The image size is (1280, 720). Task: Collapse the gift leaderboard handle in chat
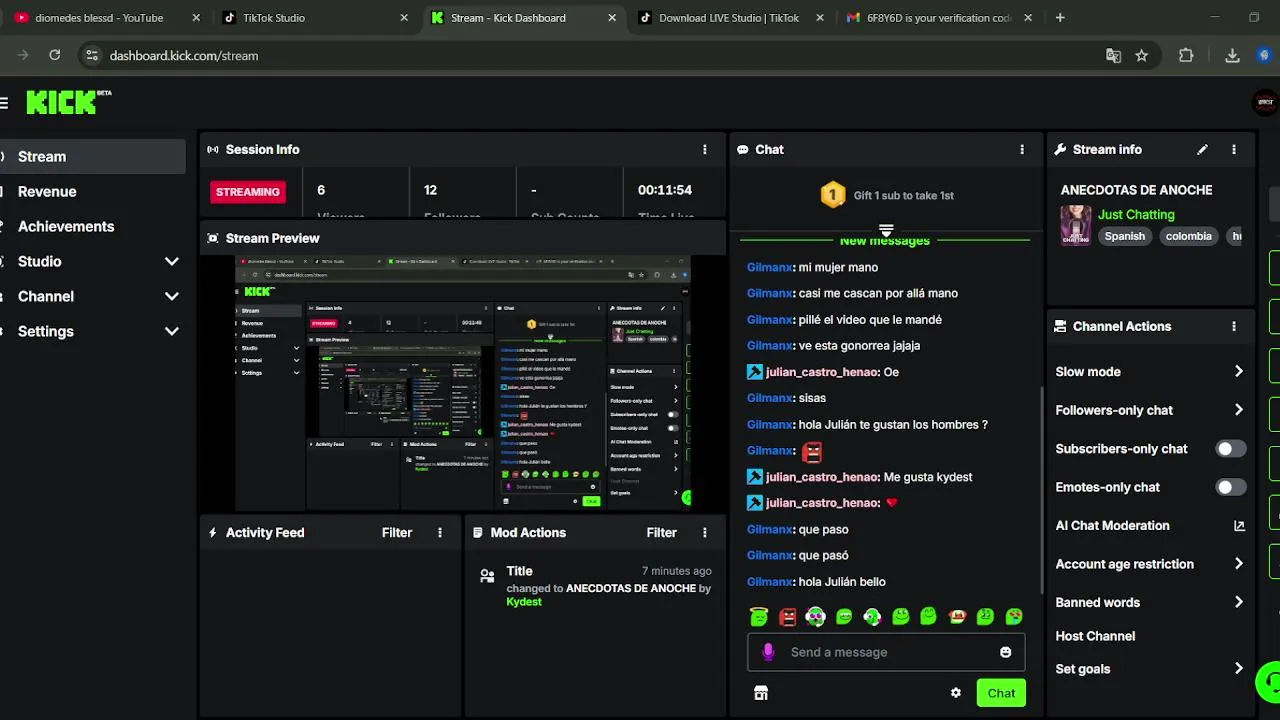click(885, 231)
